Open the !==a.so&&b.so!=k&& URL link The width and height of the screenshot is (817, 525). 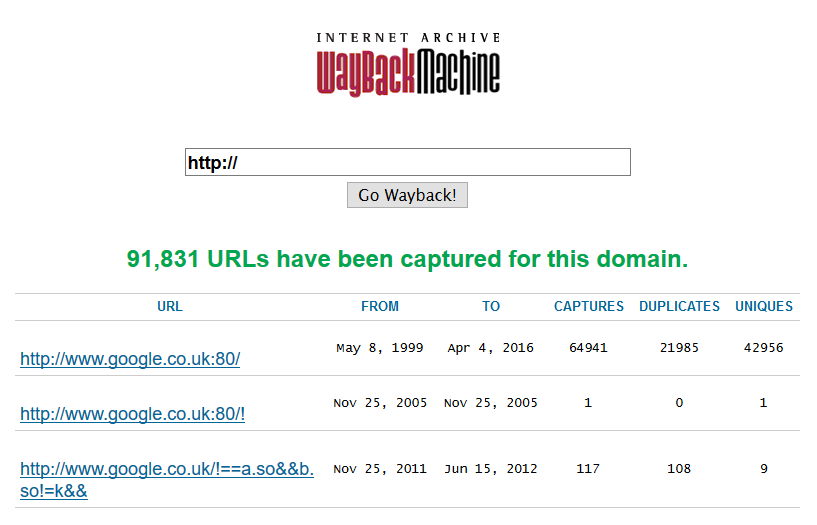click(x=167, y=480)
